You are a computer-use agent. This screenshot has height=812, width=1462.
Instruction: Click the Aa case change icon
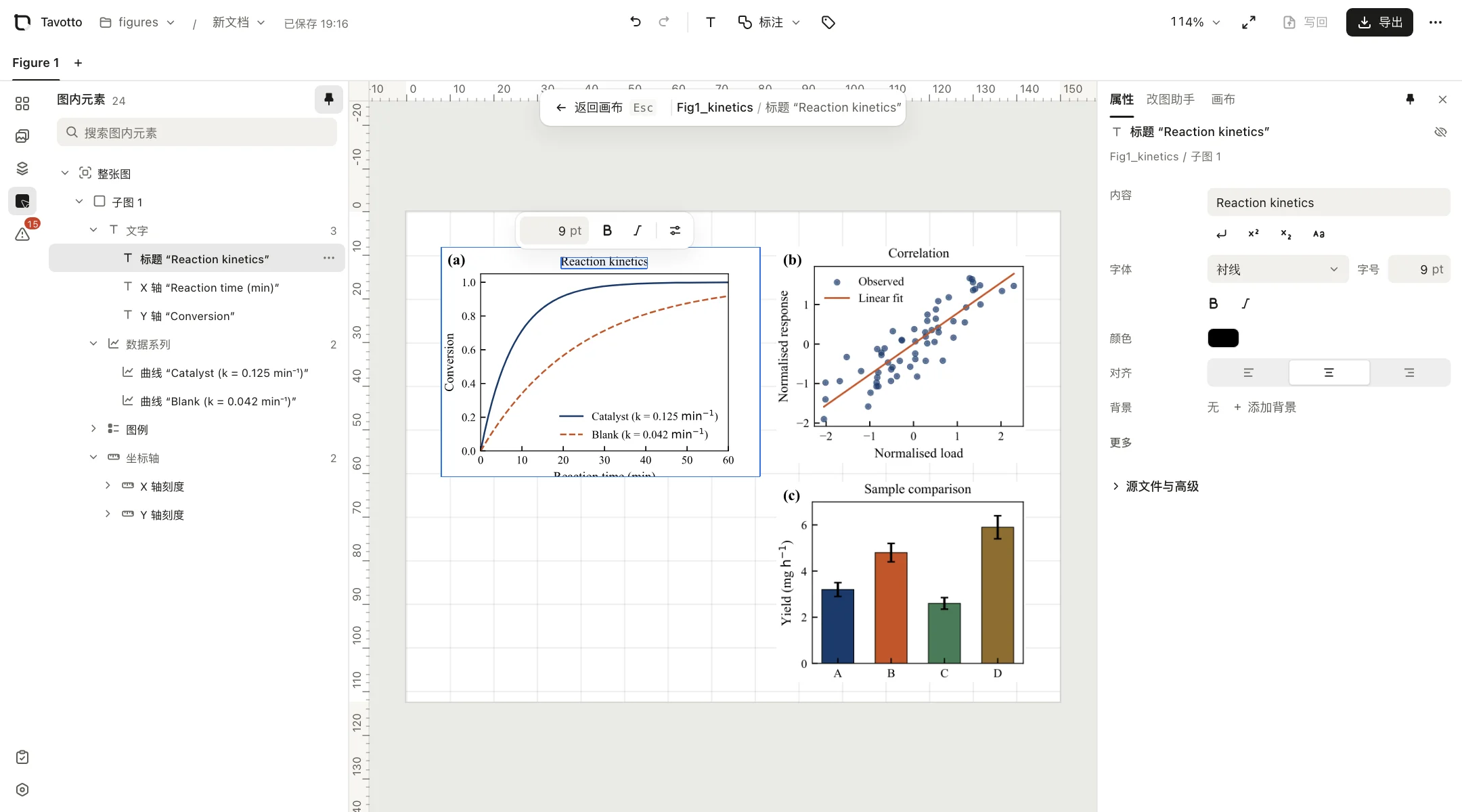pos(1319,234)
